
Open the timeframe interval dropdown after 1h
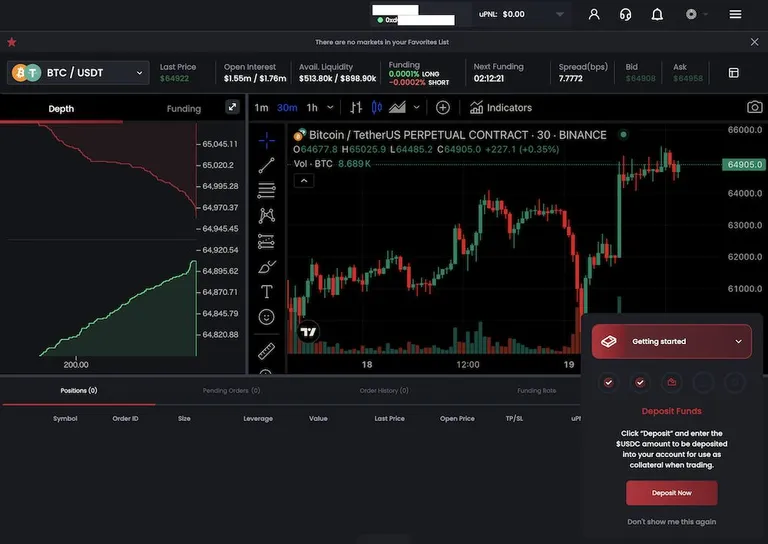click(331, 107)
